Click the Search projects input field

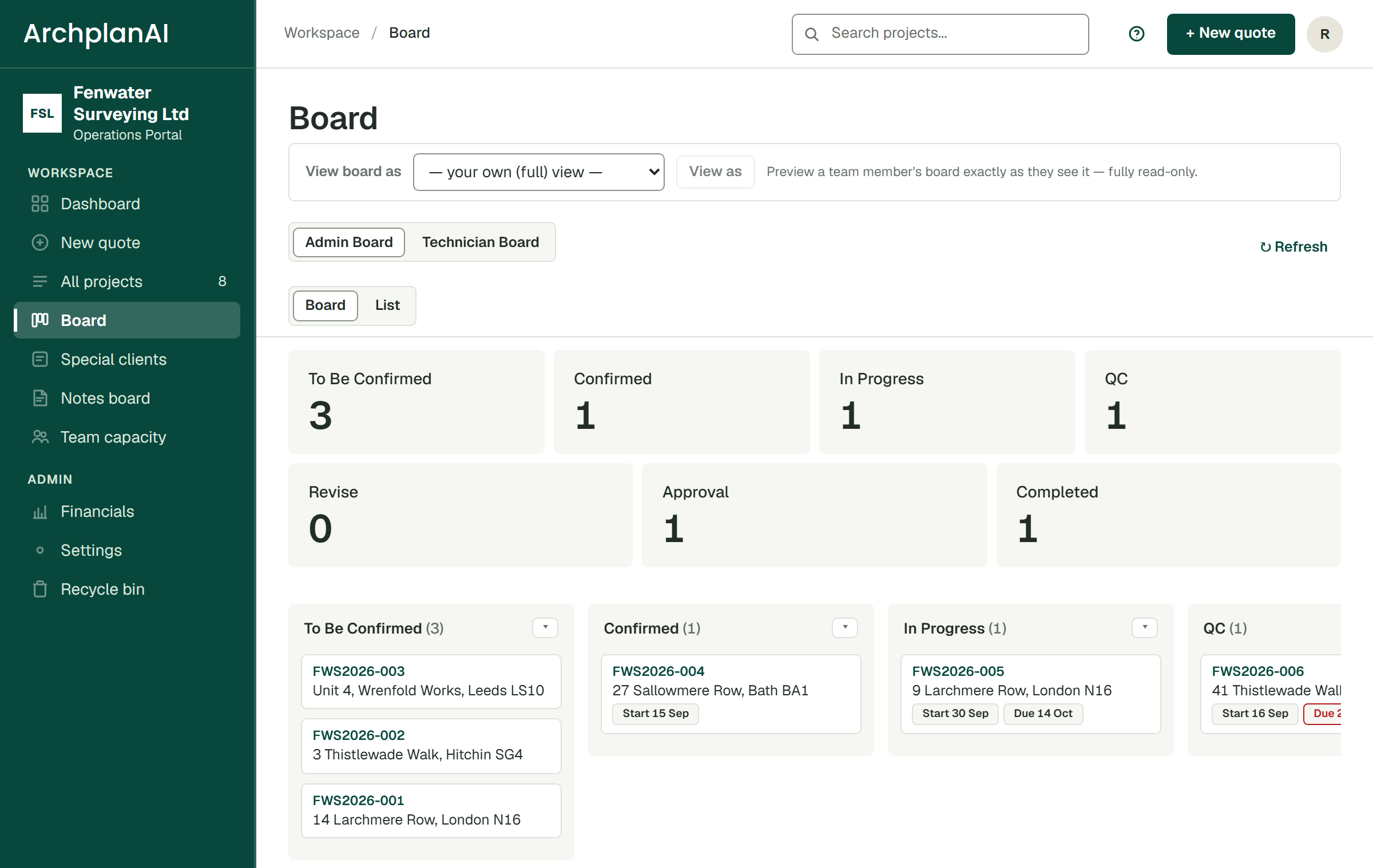940,34
